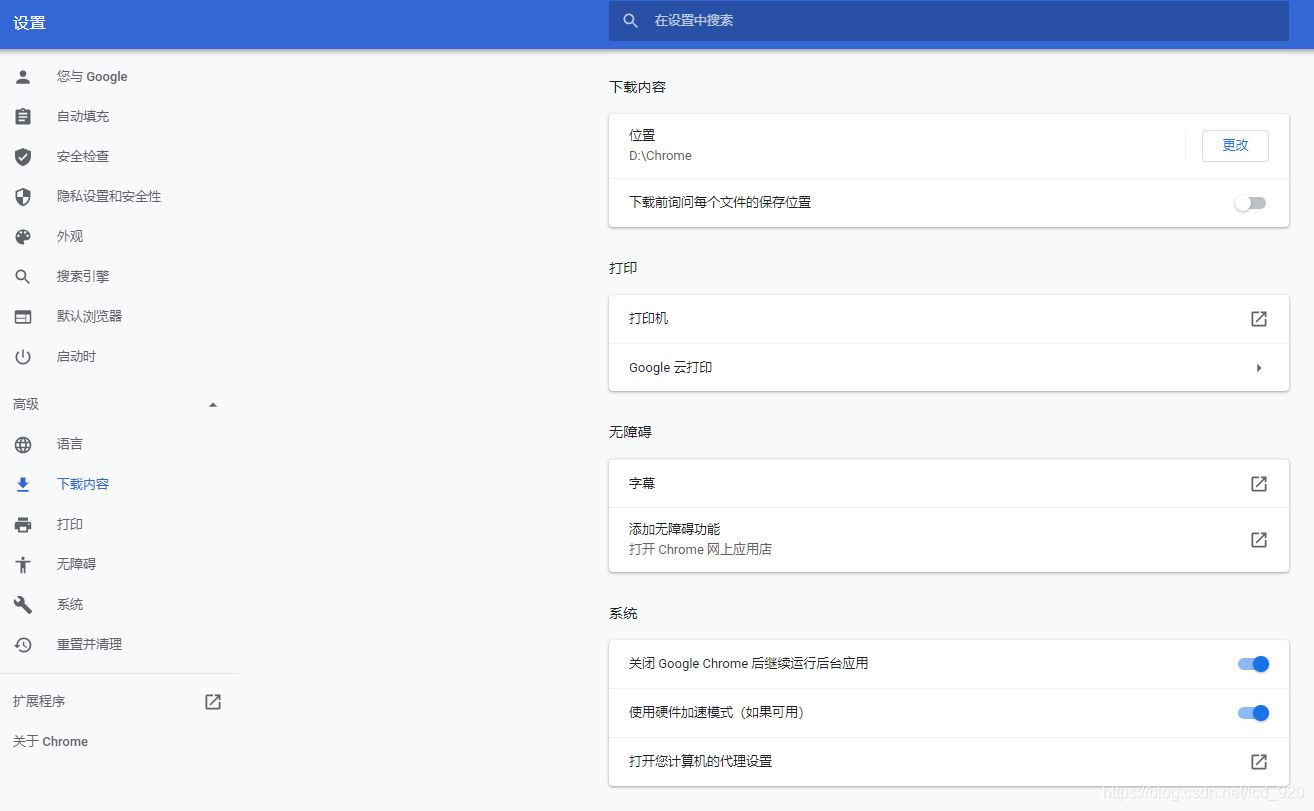Collapse the 高级 section arrow
Screen dimensions: 1314x811
click(x=212, y=405)
